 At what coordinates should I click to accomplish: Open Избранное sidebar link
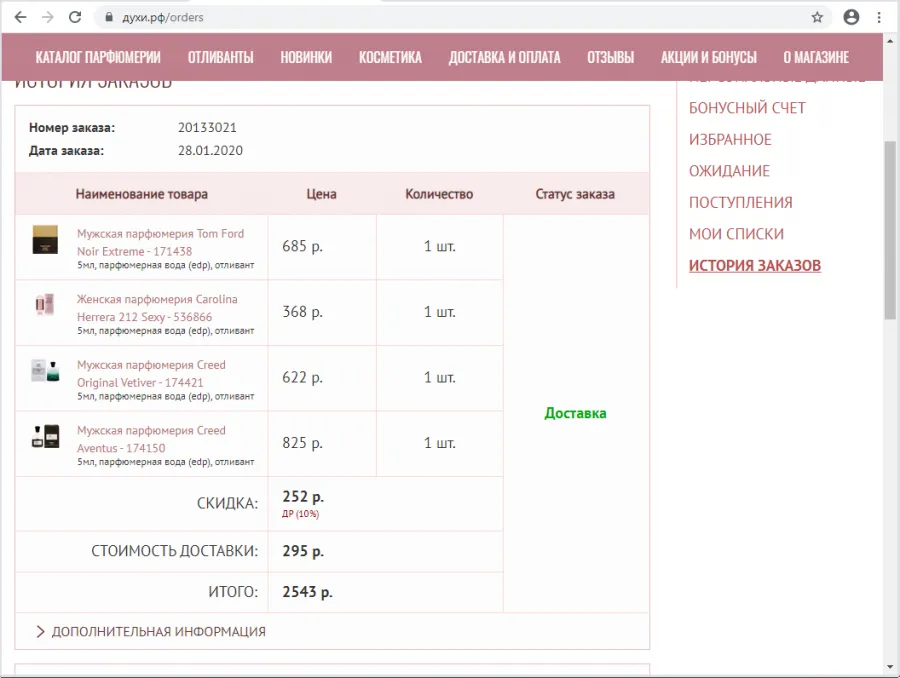[730, 140]
